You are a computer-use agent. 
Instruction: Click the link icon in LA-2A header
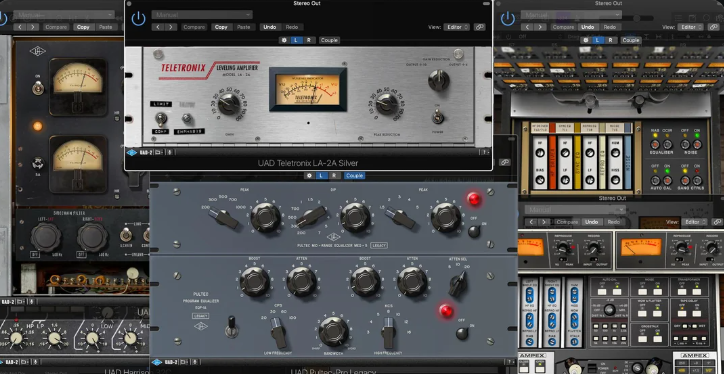[480, 27]
